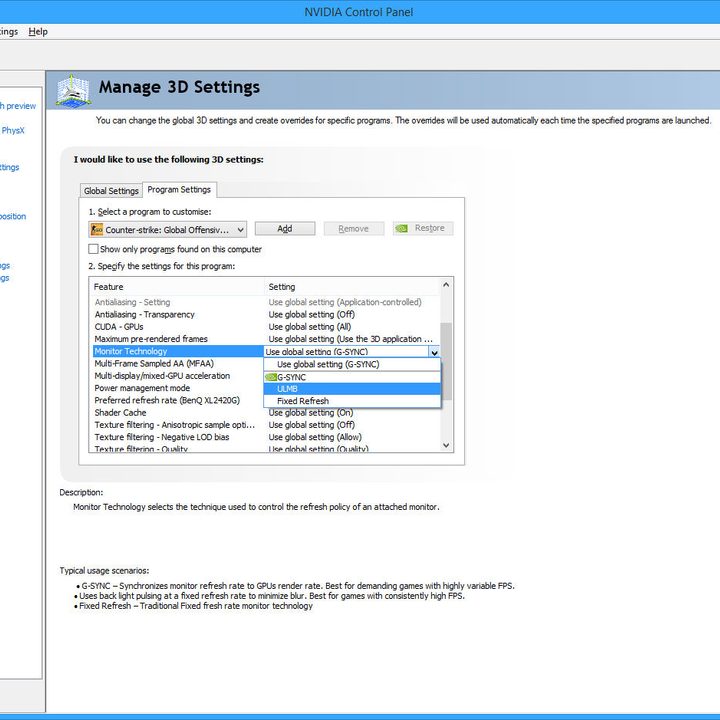Viewport: 720px width, 720px height.
Task: Select Antialiasing - Transparency row
Action: 266,315
